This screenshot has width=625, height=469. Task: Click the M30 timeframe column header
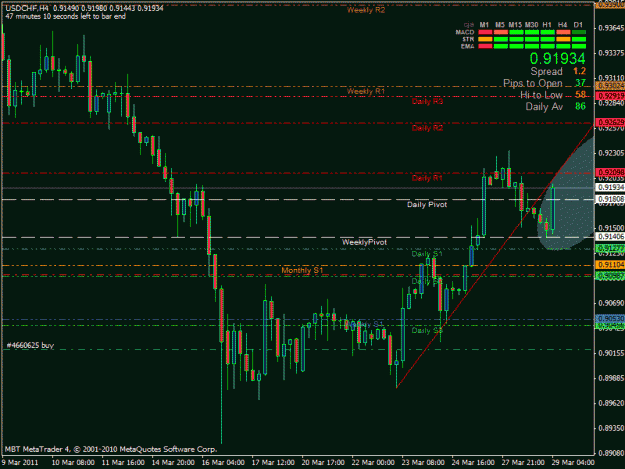[x=531, y=25]
